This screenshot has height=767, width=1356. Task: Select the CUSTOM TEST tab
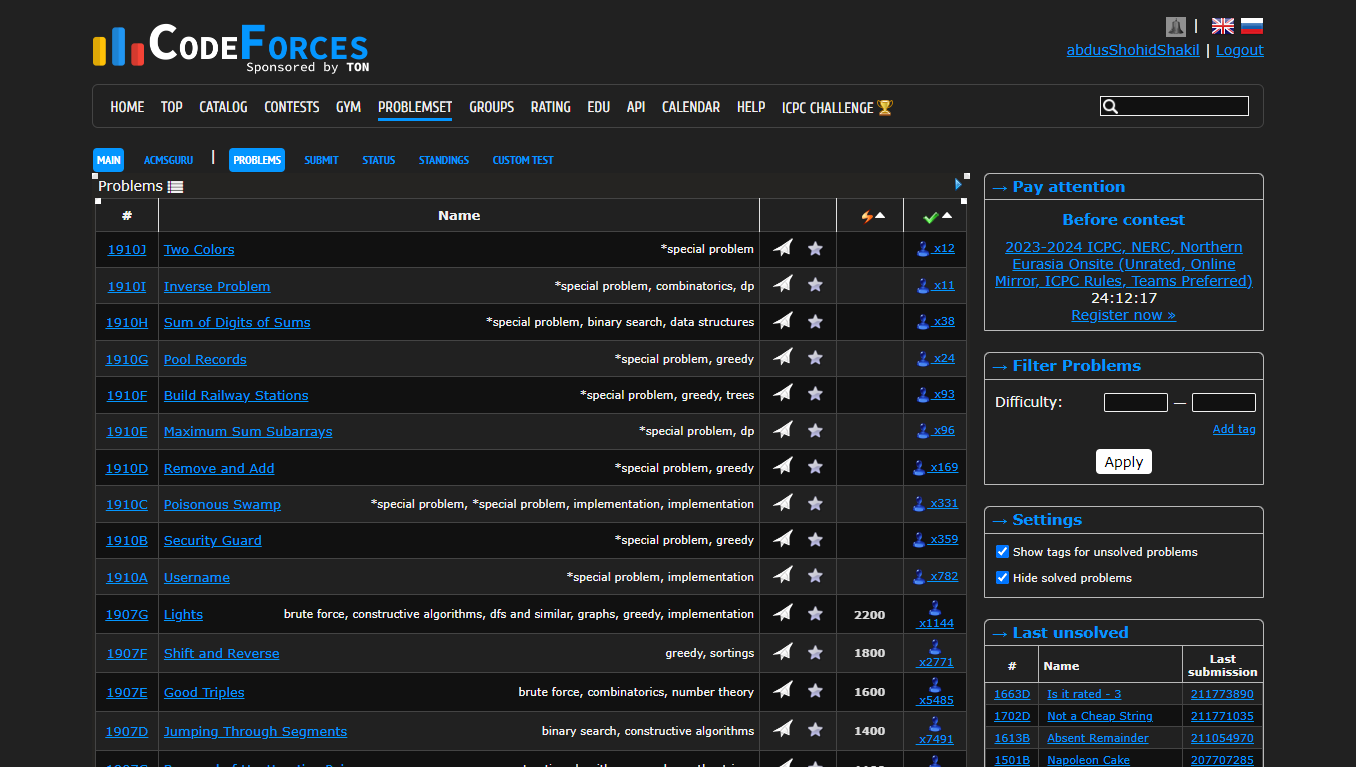(x=523, y=160)
